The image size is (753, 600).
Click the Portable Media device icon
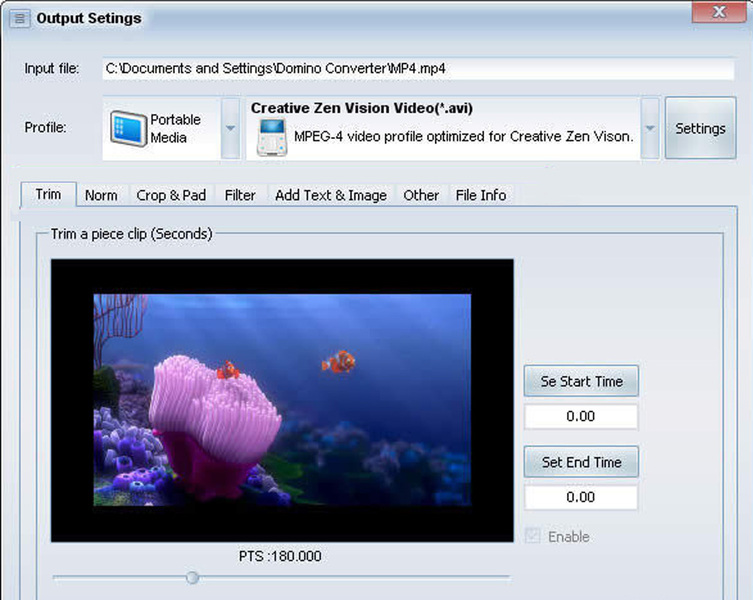128,128
